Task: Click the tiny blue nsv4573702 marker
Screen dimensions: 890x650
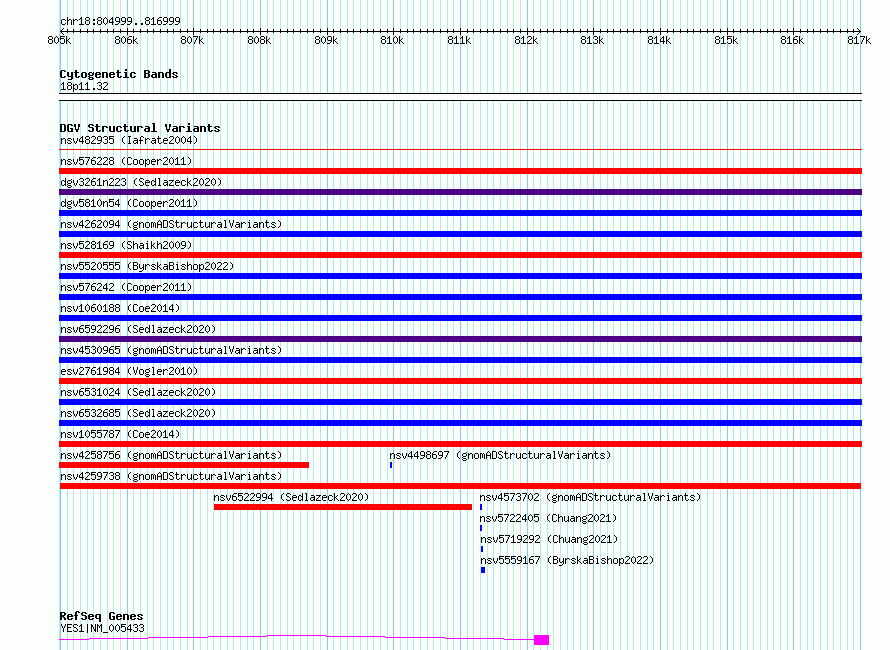Action: 481,507
